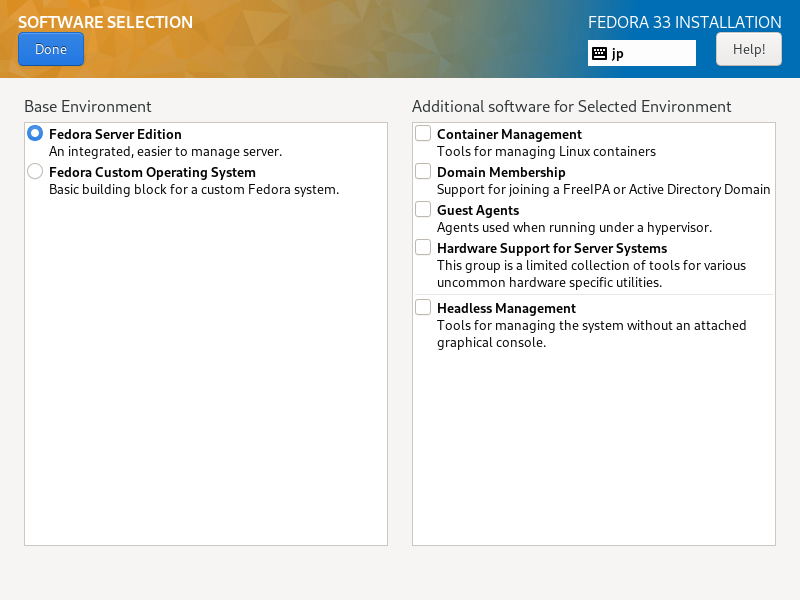Click Hardware Support for Server Systems label

[x=552, y=248]
